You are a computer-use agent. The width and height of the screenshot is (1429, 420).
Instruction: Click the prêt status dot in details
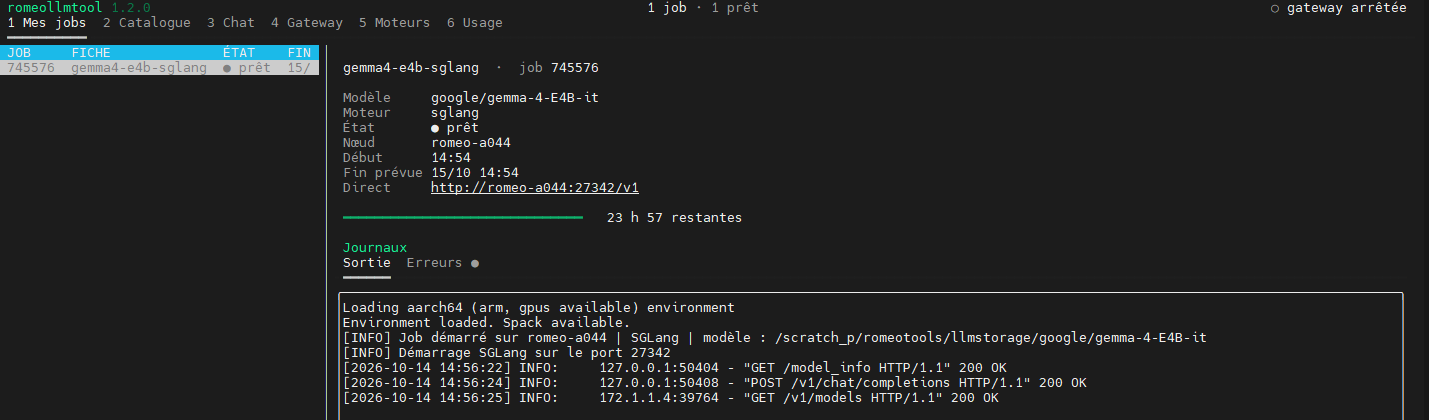435,128
